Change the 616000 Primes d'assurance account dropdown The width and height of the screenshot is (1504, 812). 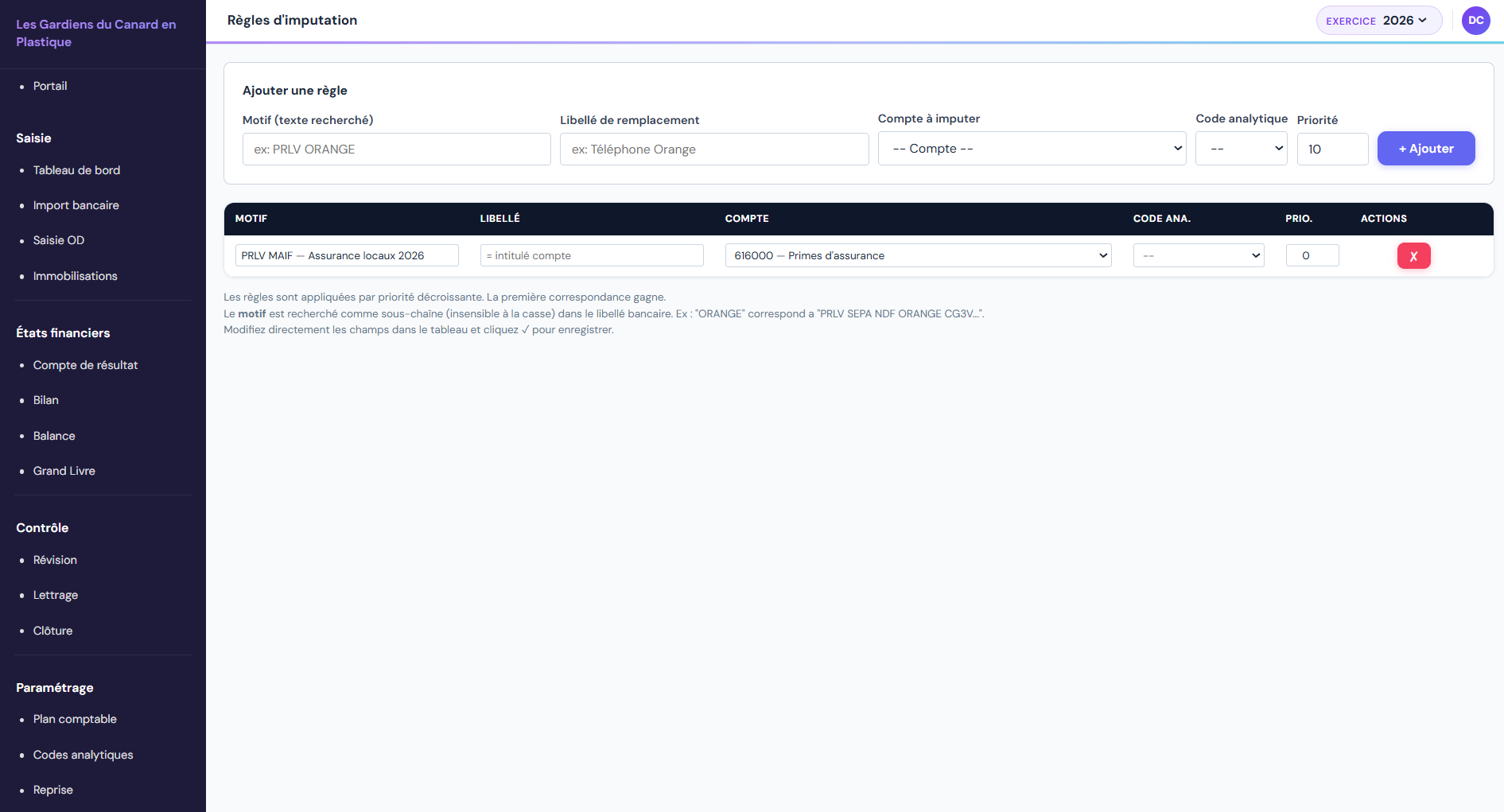(918, 255)
